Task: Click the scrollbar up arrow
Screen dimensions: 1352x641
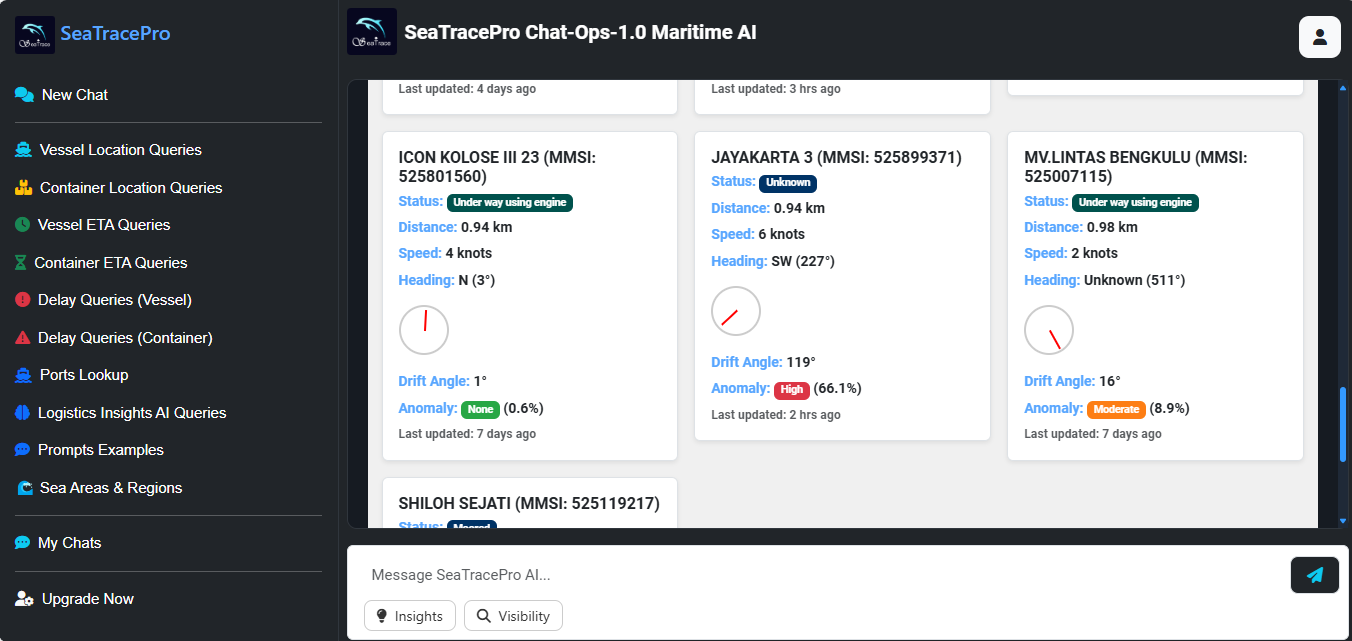Action: (1343, 87)
